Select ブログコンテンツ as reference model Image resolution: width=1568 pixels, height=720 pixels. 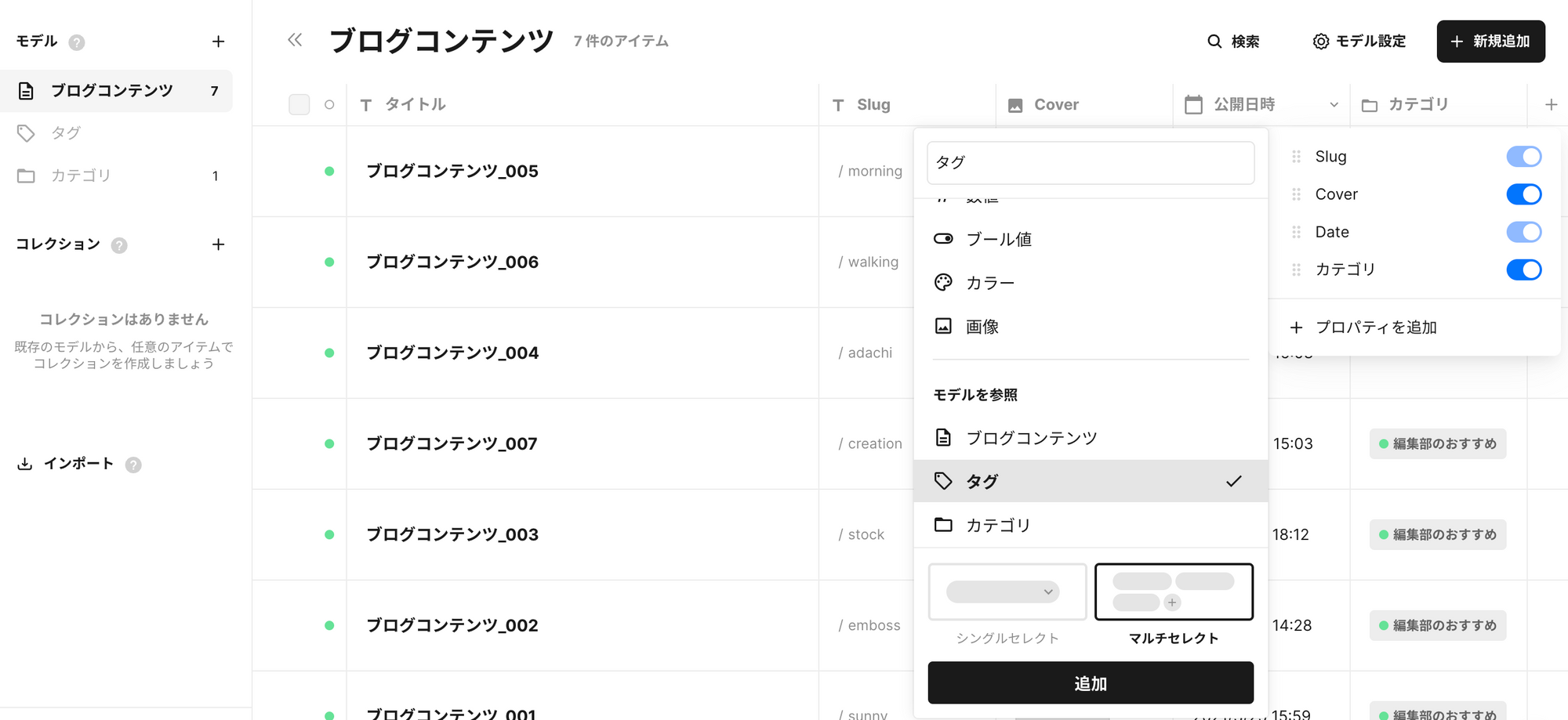coord(1091,438)
